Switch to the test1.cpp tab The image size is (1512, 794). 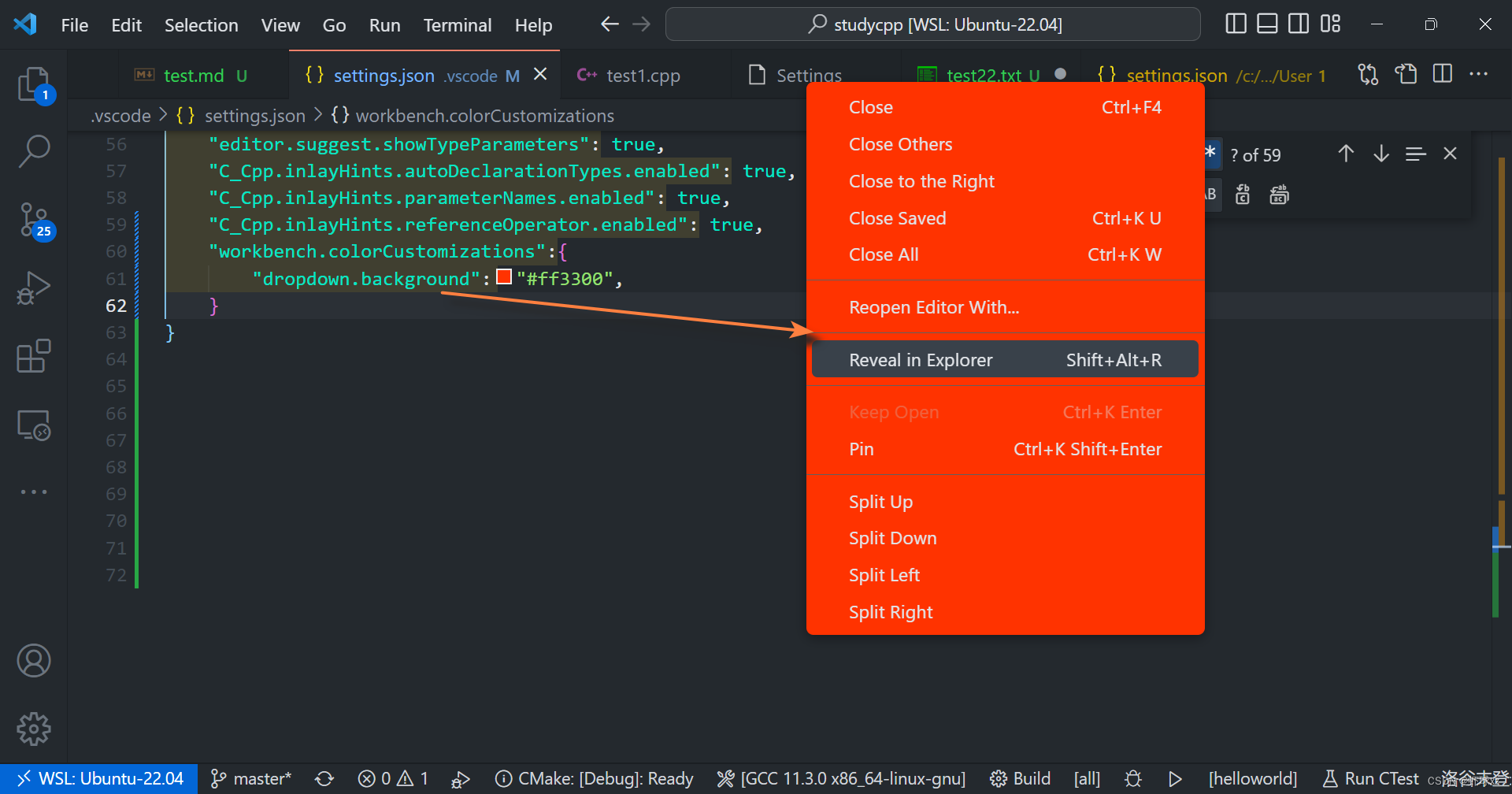click(x=643, y=76)
